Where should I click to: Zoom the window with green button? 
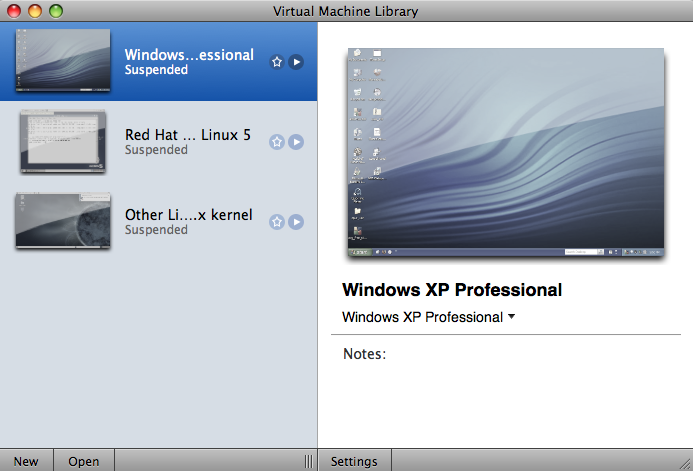click(56, 11)
